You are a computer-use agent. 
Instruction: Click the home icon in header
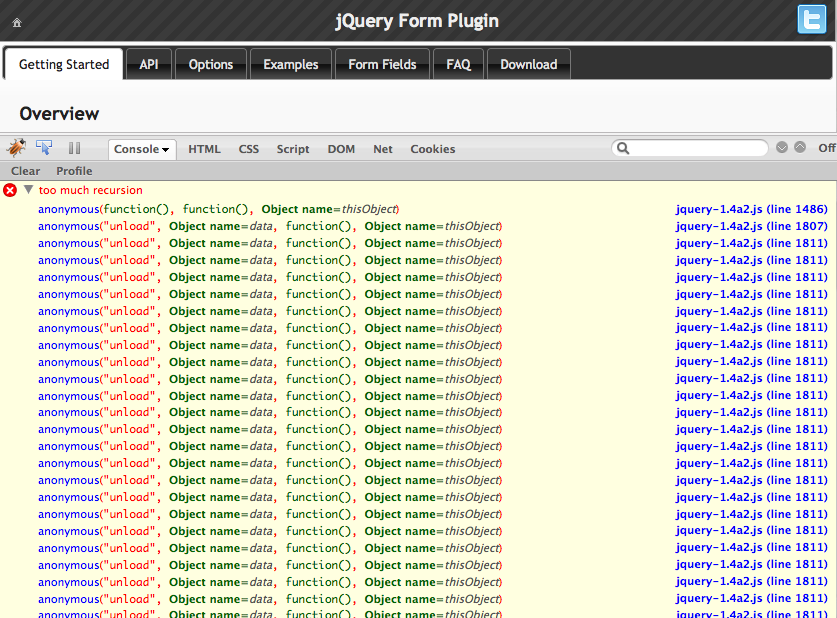coord(17,22)
